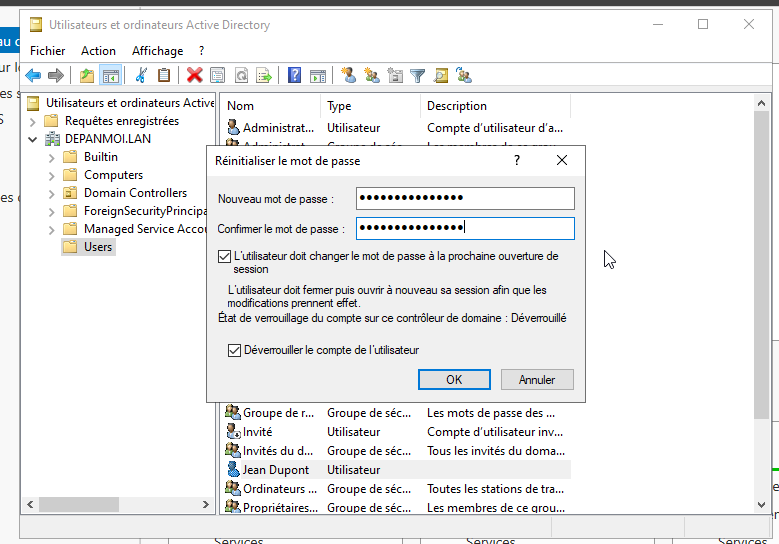The width and height of the screenshot is (779, 544).
Task: Open the Fichier menu
Action: [x=48, y=51]
